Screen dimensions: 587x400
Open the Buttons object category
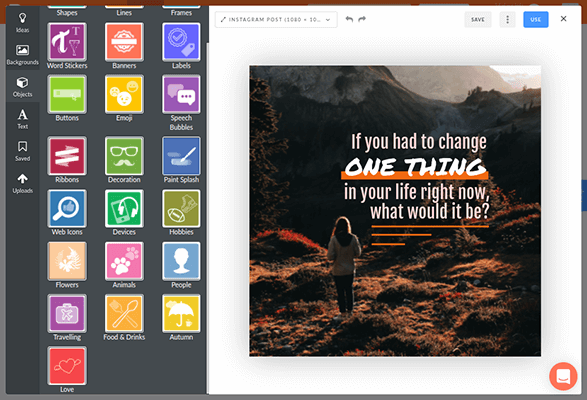[67, 94]
